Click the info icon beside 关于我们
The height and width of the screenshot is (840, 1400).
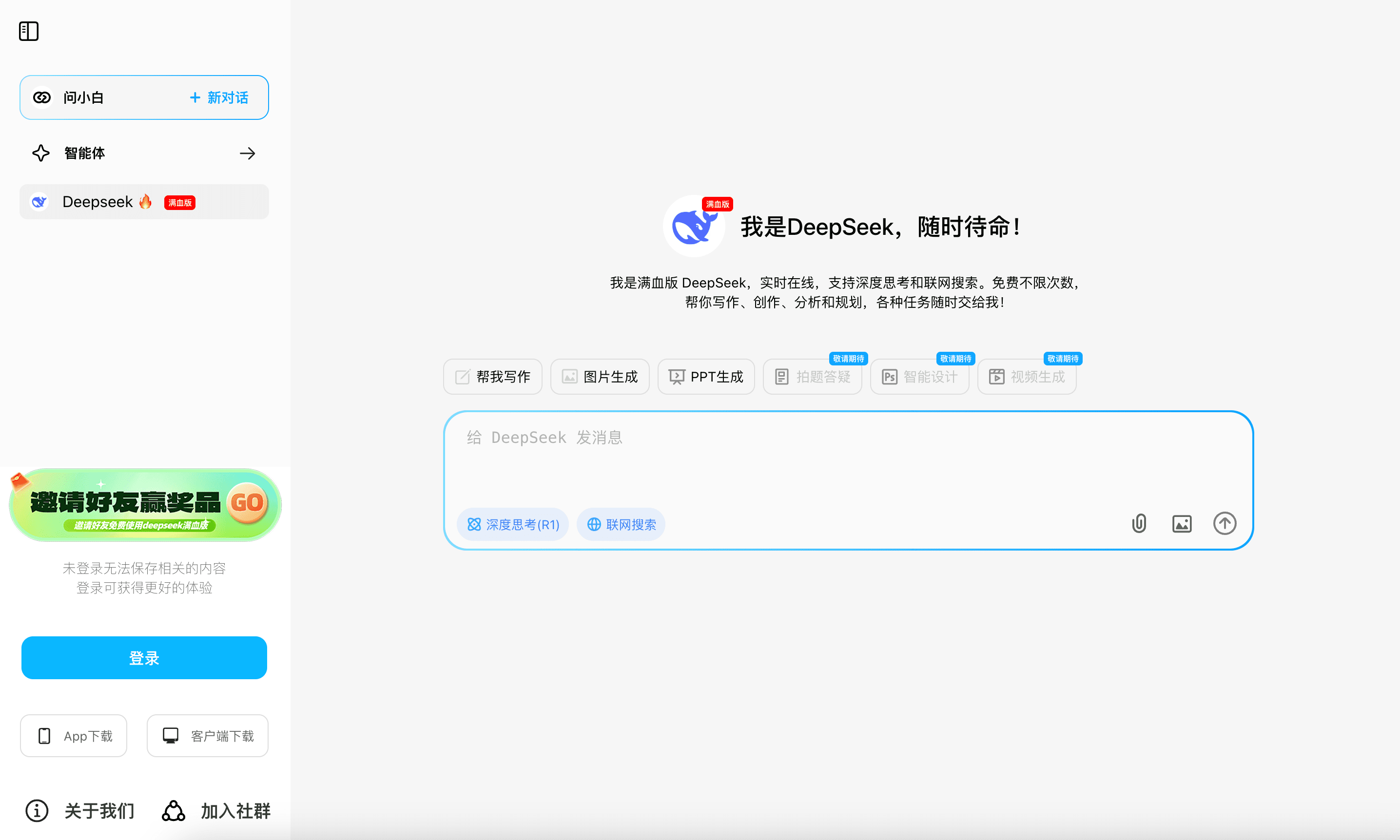click(37, 811)
